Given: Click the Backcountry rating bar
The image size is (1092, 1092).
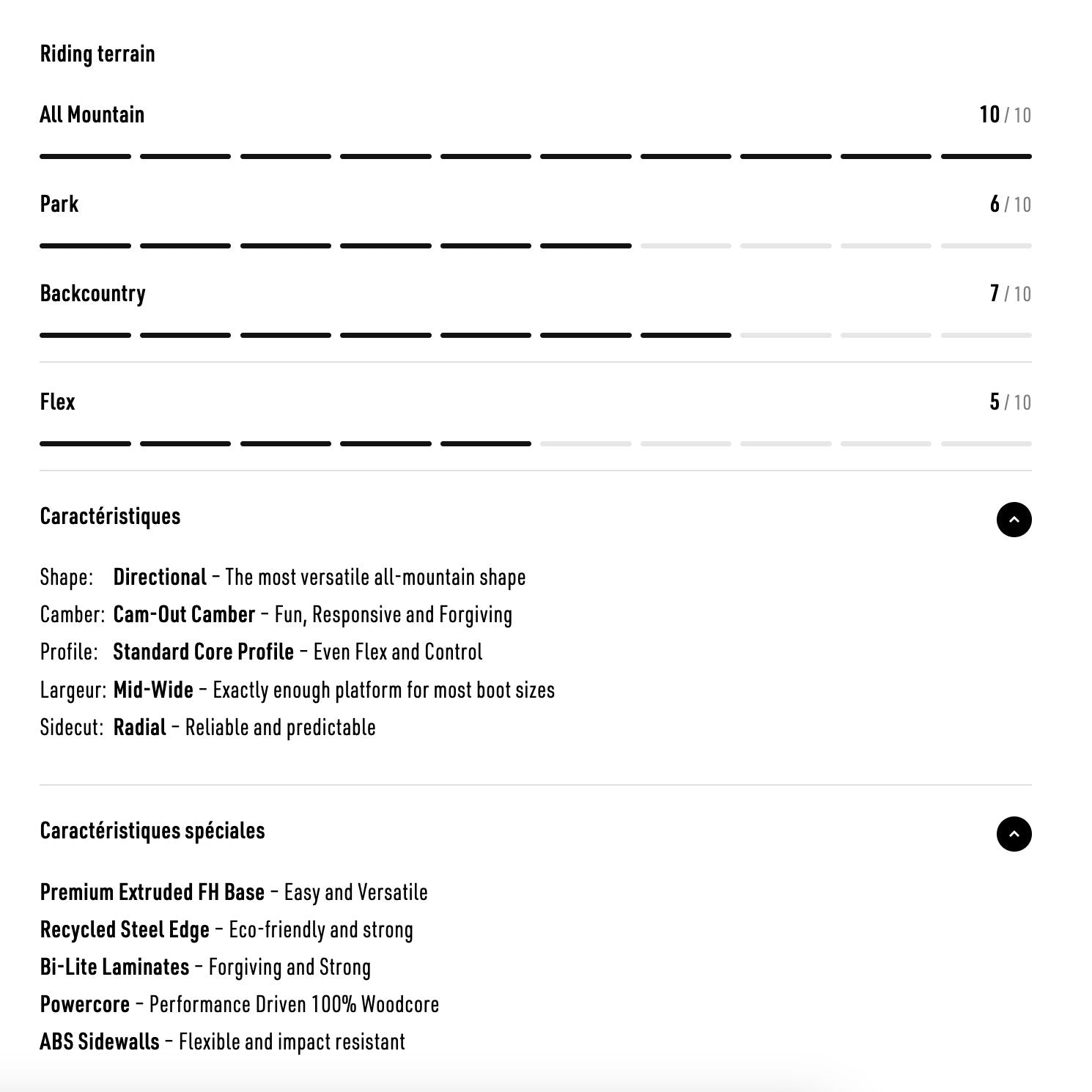Looking at the screenshot, I should point(535,336).
